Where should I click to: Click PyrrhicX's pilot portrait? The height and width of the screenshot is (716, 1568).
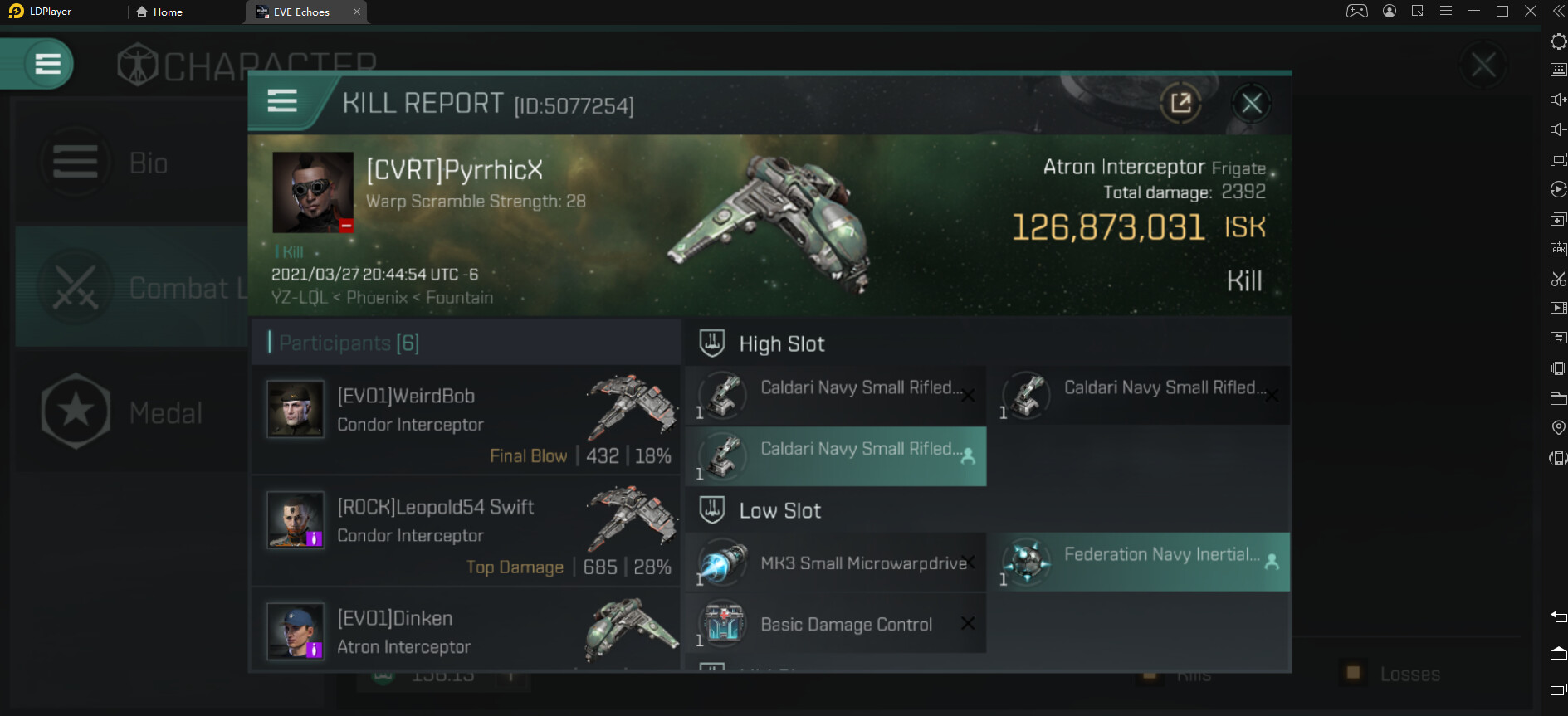point(313,192)
